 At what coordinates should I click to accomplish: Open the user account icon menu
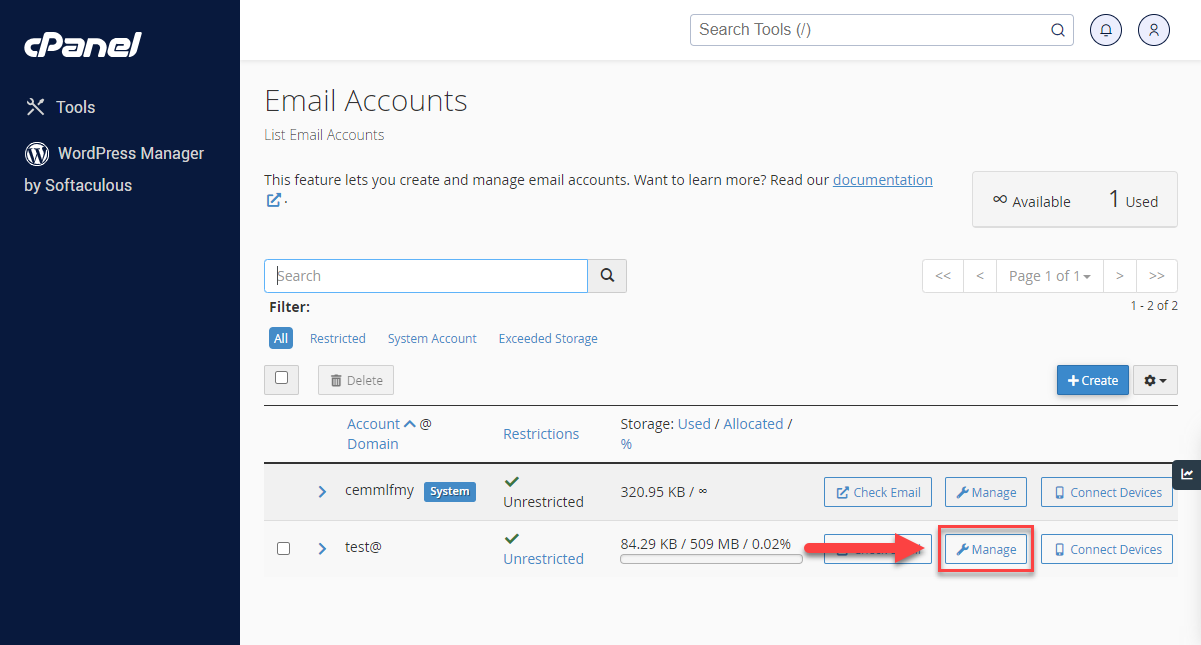coord(1153,29)
